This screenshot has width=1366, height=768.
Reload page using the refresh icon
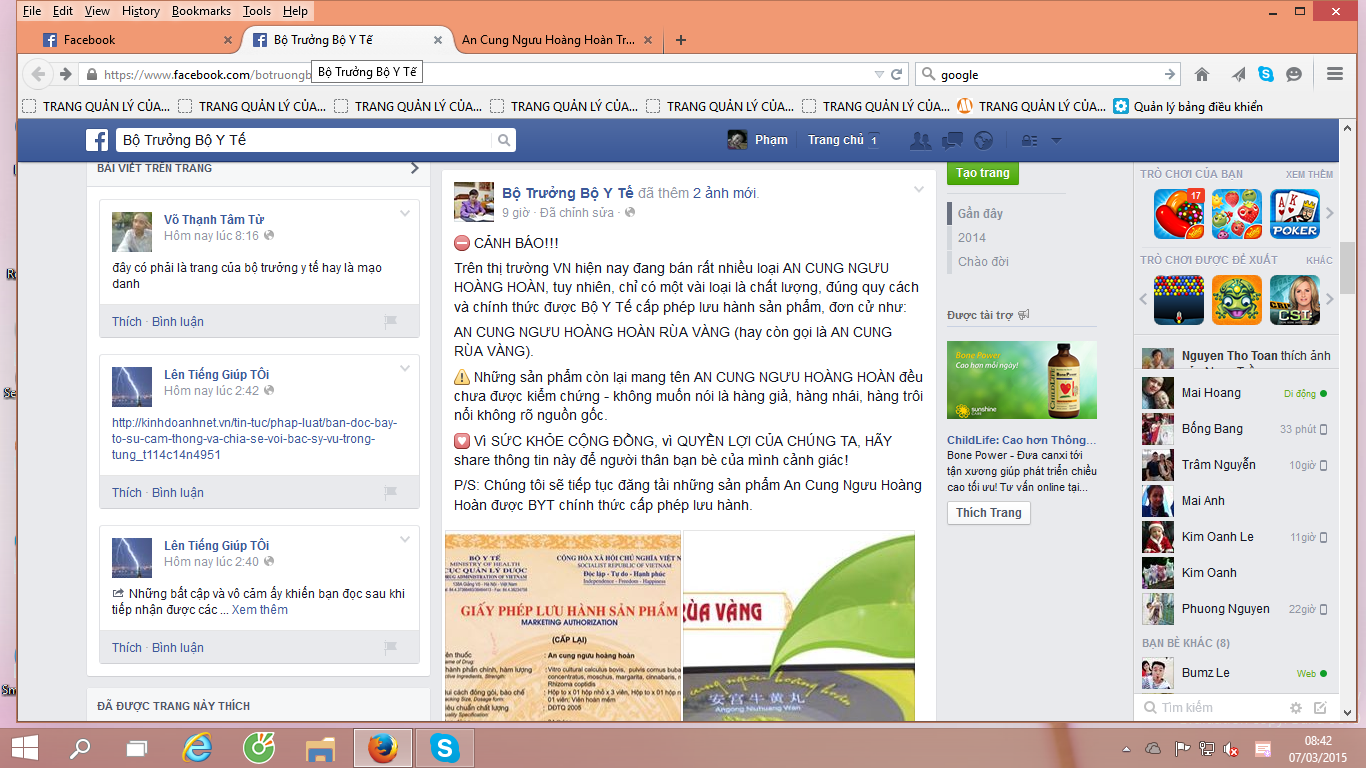coord(897,74)
